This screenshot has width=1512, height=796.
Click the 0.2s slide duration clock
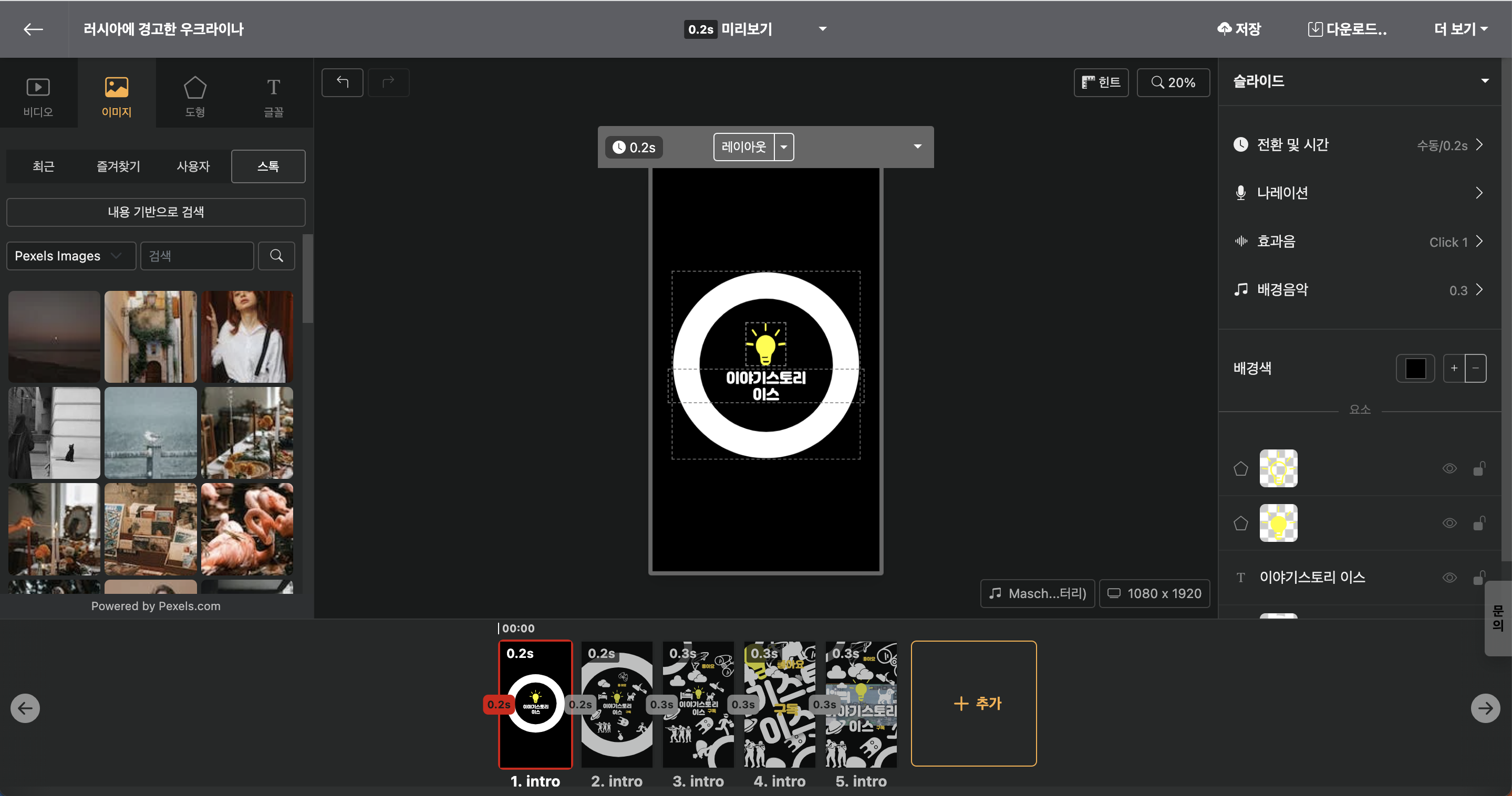click(634, 147)
